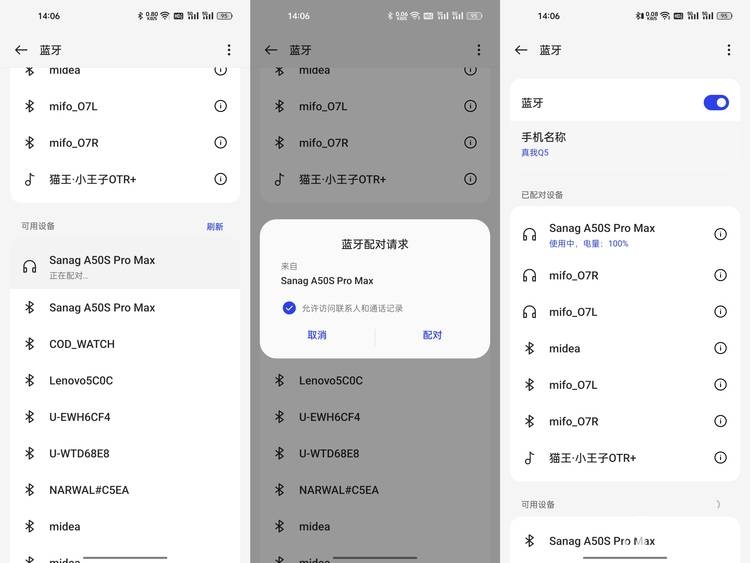Tap back arrow on the right screen header

[x=521, y=50]
